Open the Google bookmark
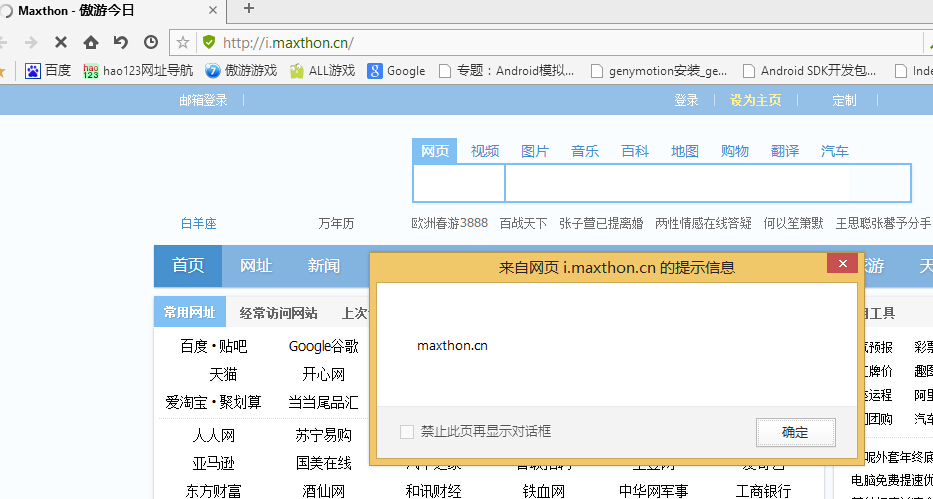The image size is (933, 499). pyautogui.click(x=396, y=71)
